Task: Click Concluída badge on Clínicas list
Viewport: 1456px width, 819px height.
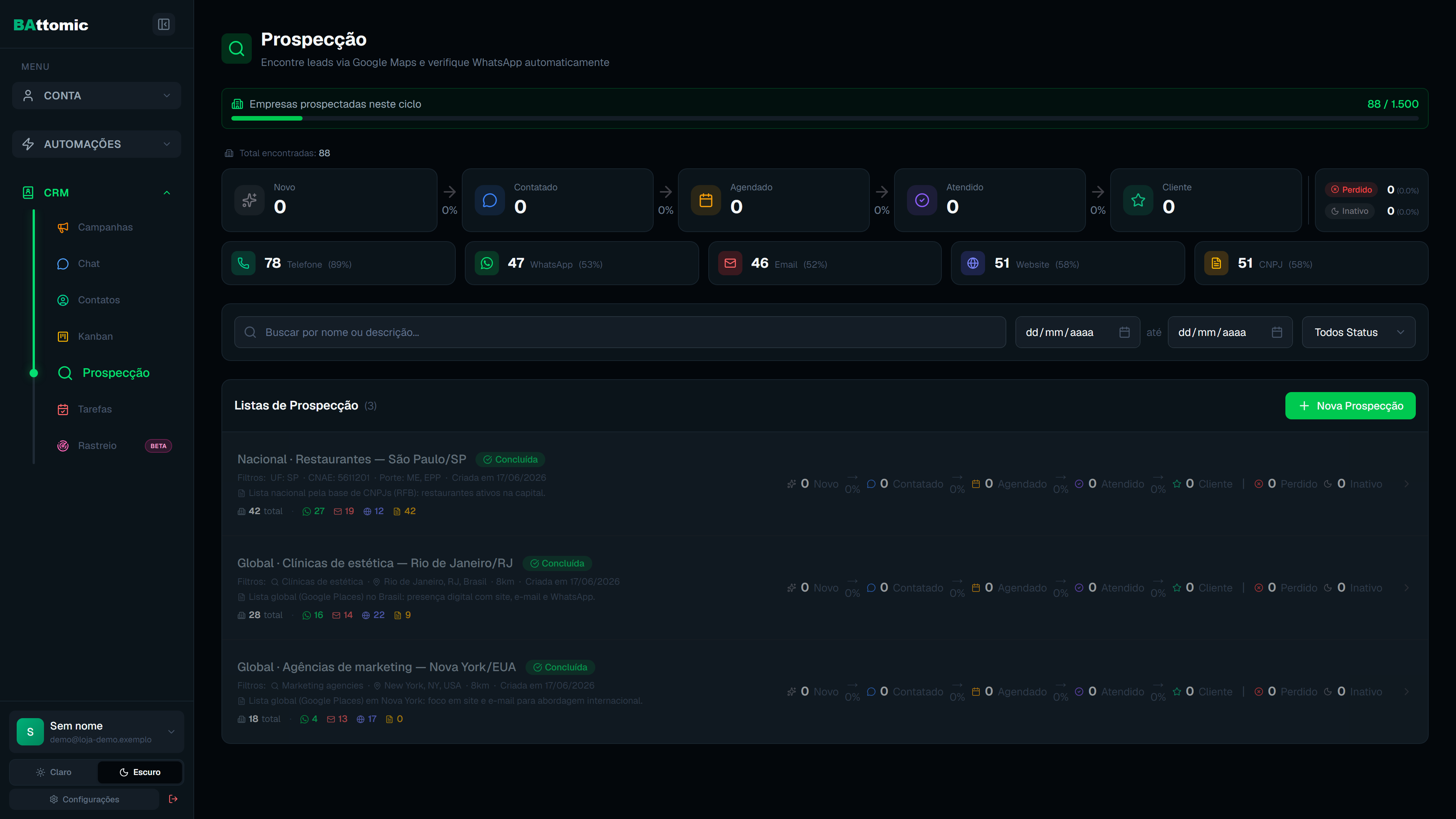Action: pyautogui.click(x=557, y=563)
